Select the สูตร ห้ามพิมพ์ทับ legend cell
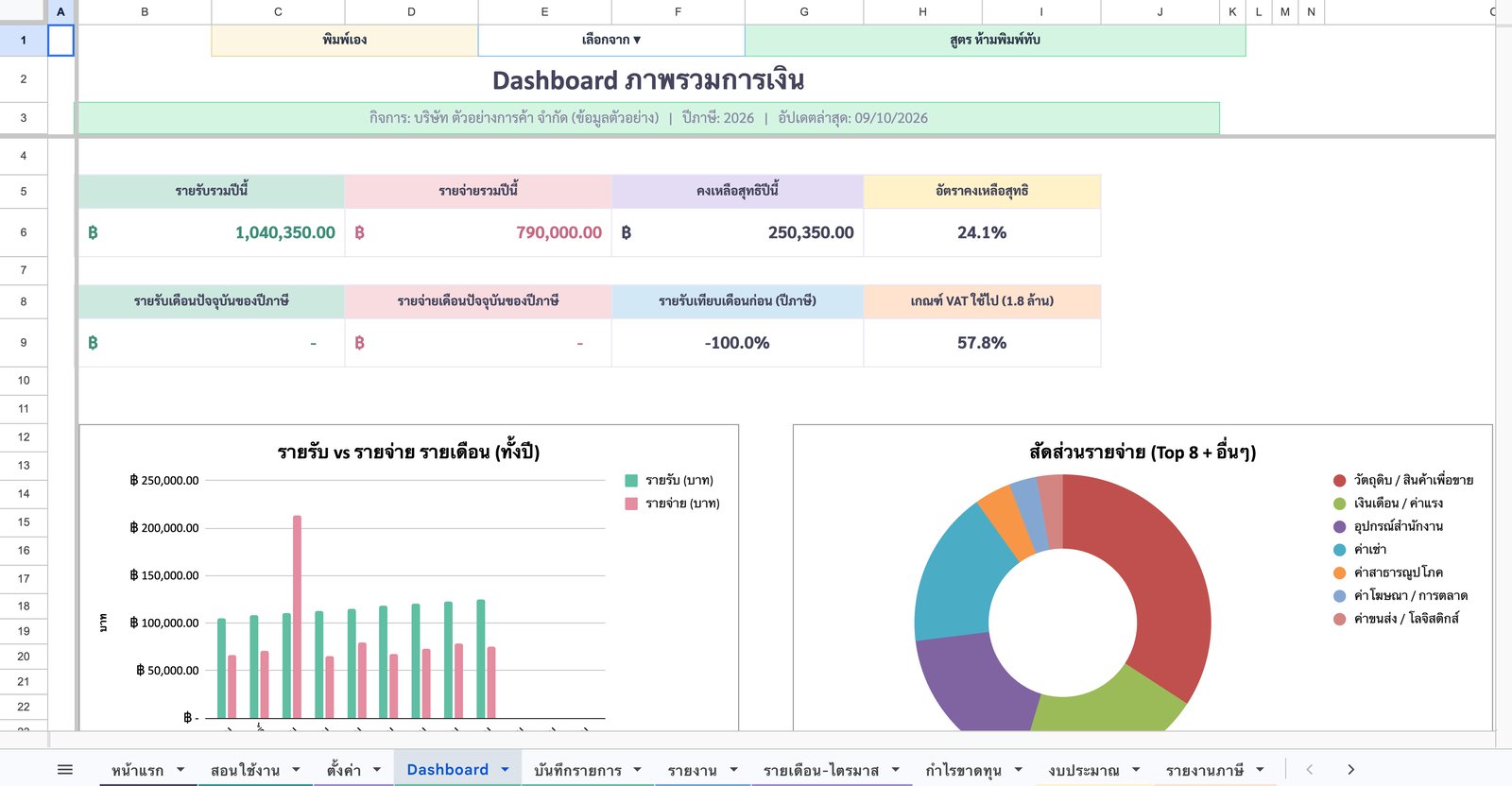Image resolution: width=1512 pixels, height=786 pixels. point(995,40)
